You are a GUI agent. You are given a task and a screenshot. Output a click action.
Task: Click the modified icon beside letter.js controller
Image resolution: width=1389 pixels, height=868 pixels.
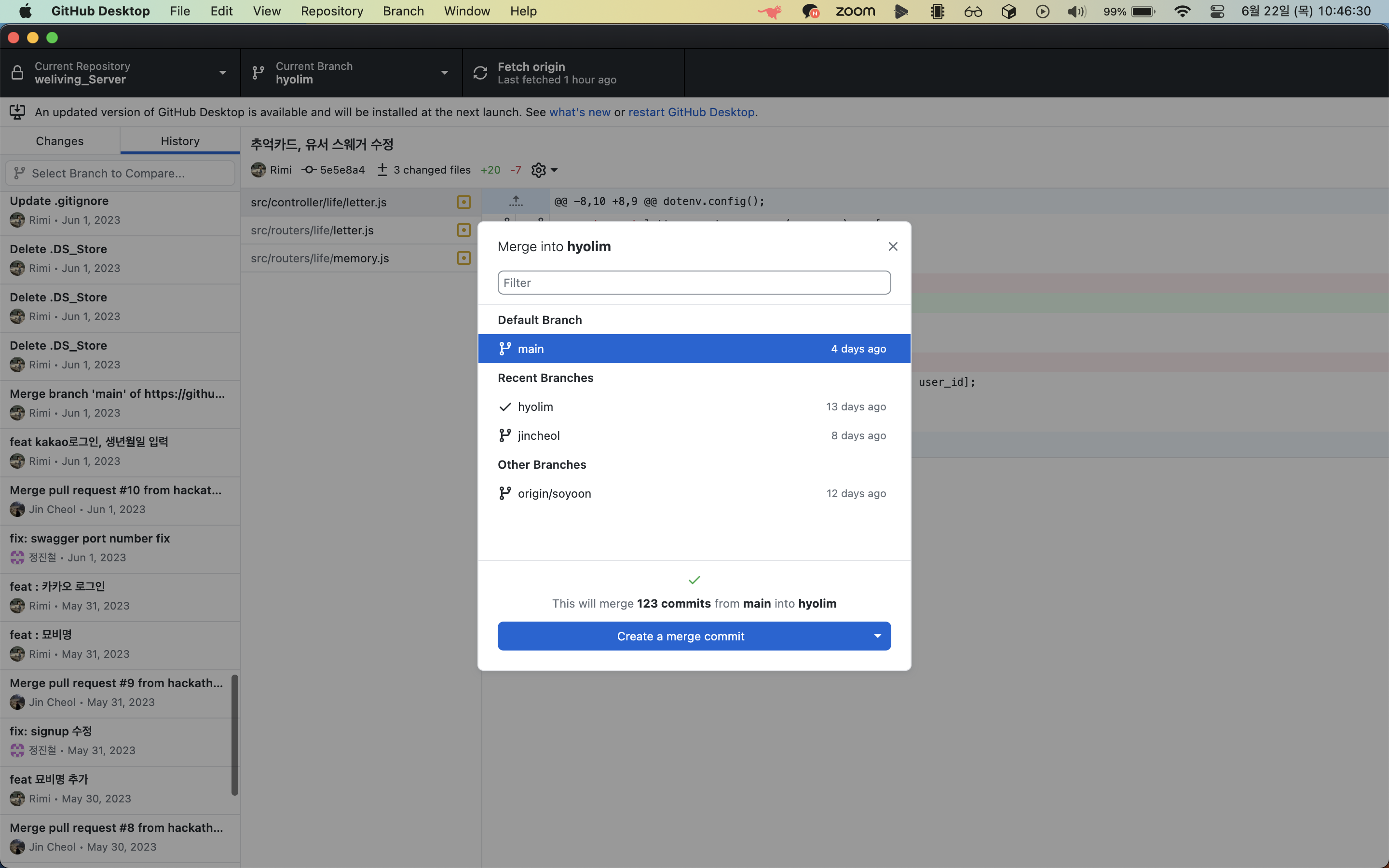(x=464, y=202)
